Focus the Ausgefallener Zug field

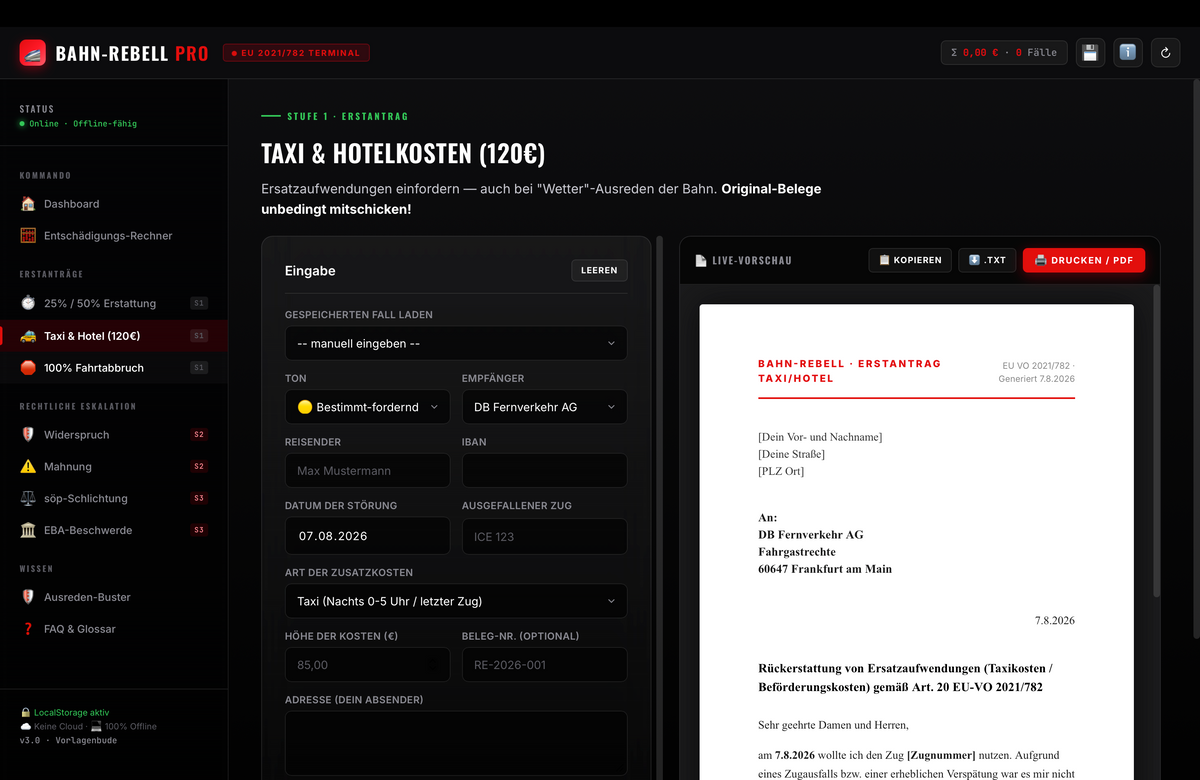pos(545,536)
